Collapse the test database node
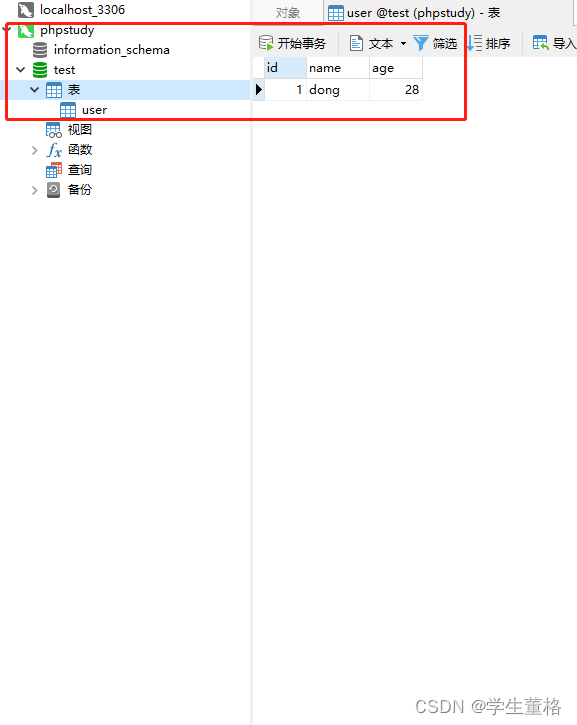Screen dimensions: 577x725 click(20, 70)
